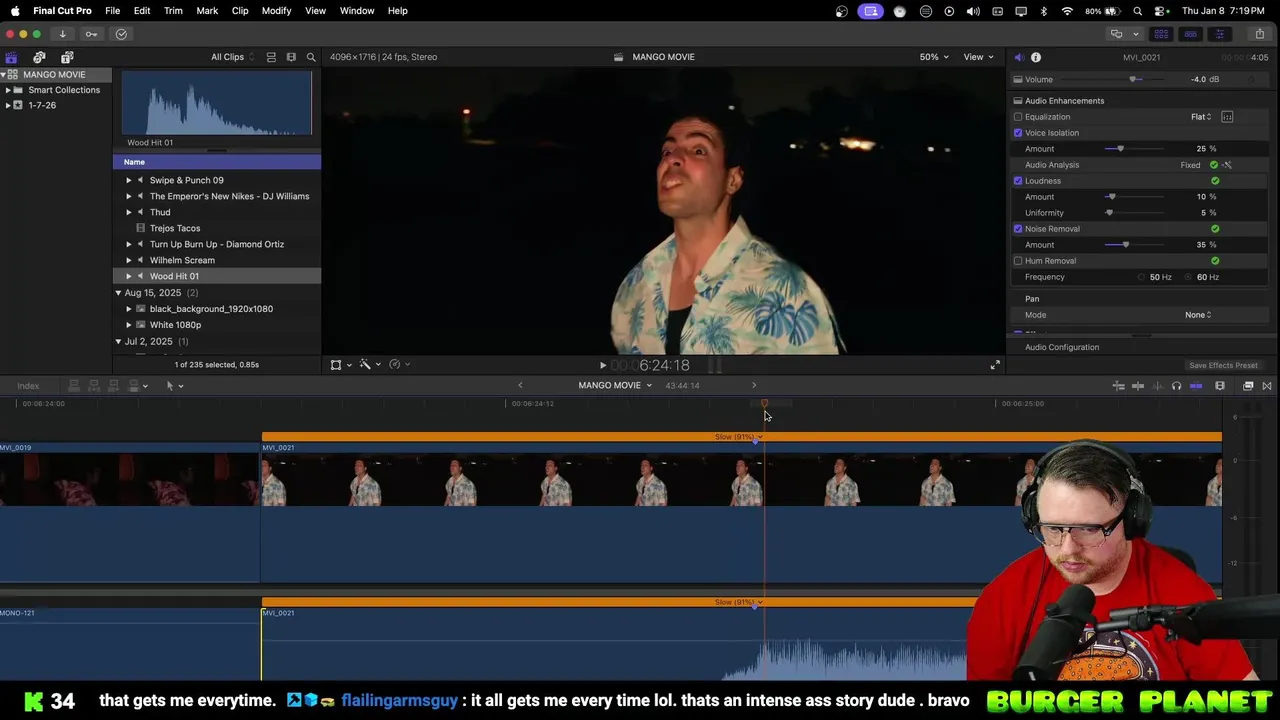Open clip appearance options in timeline
The image size is (1280, 720).
[x=1220, y=386]
